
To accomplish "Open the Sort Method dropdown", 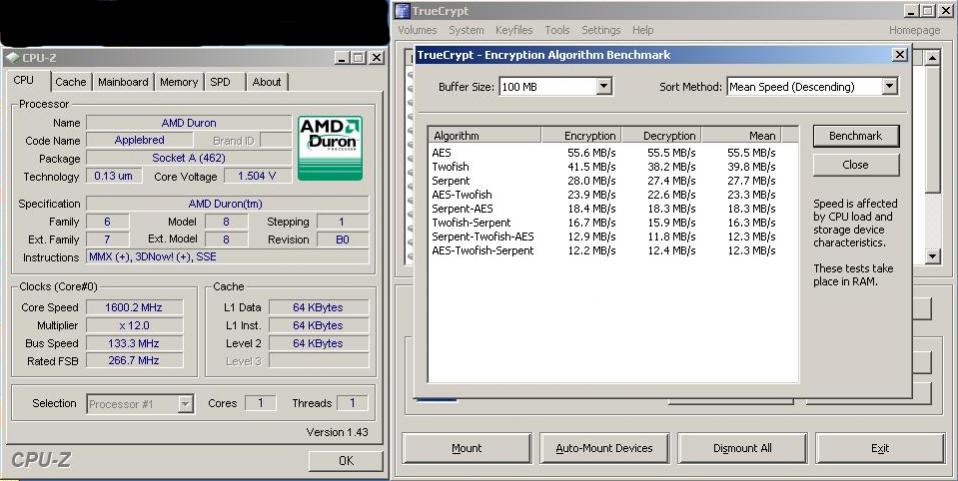I will click(x=890, y=87).
